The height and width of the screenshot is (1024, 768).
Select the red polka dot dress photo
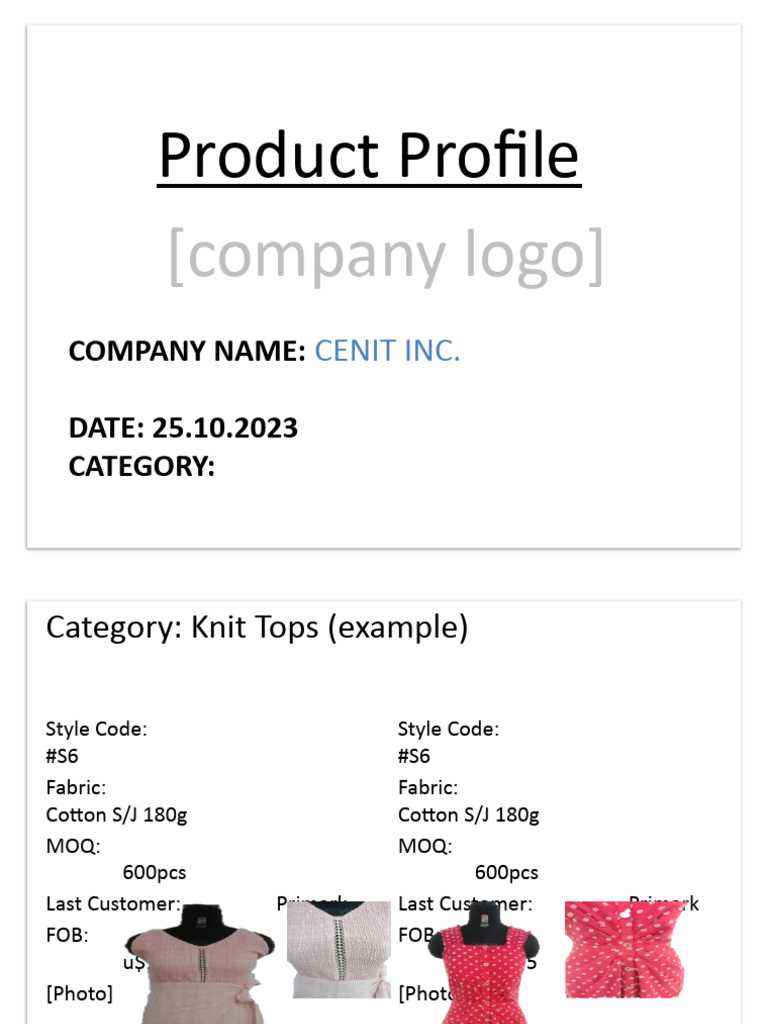485,964
